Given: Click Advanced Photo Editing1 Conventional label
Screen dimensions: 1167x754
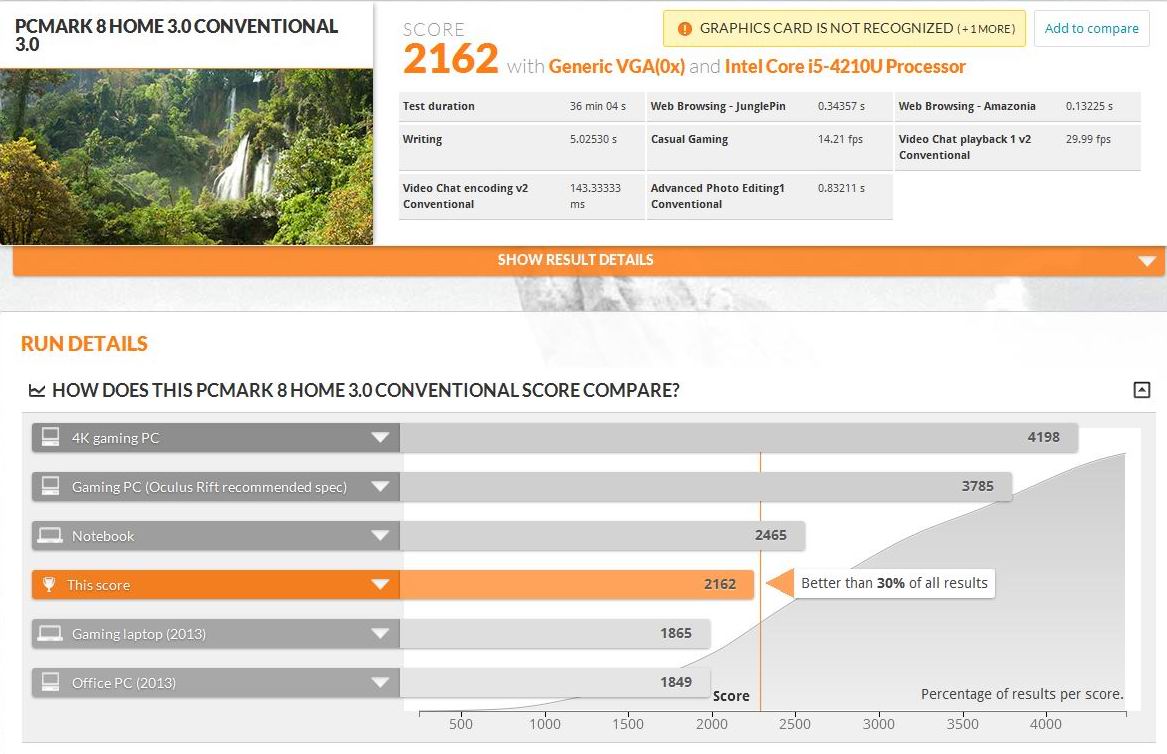Looking at the screenshot, I should tap(717, 197).
